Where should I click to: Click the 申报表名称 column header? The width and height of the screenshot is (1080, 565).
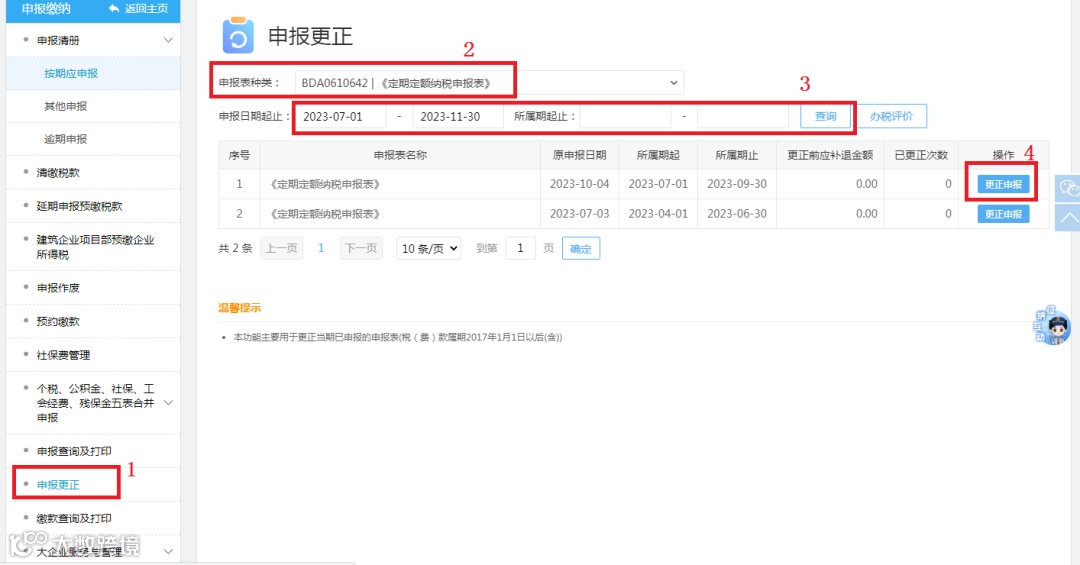click(400, 156)
